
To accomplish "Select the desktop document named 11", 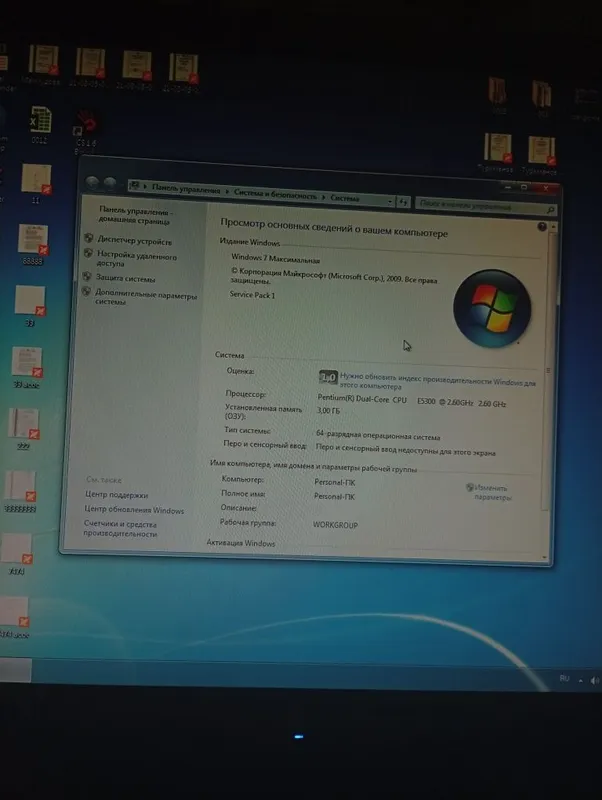I will [36, 184].
